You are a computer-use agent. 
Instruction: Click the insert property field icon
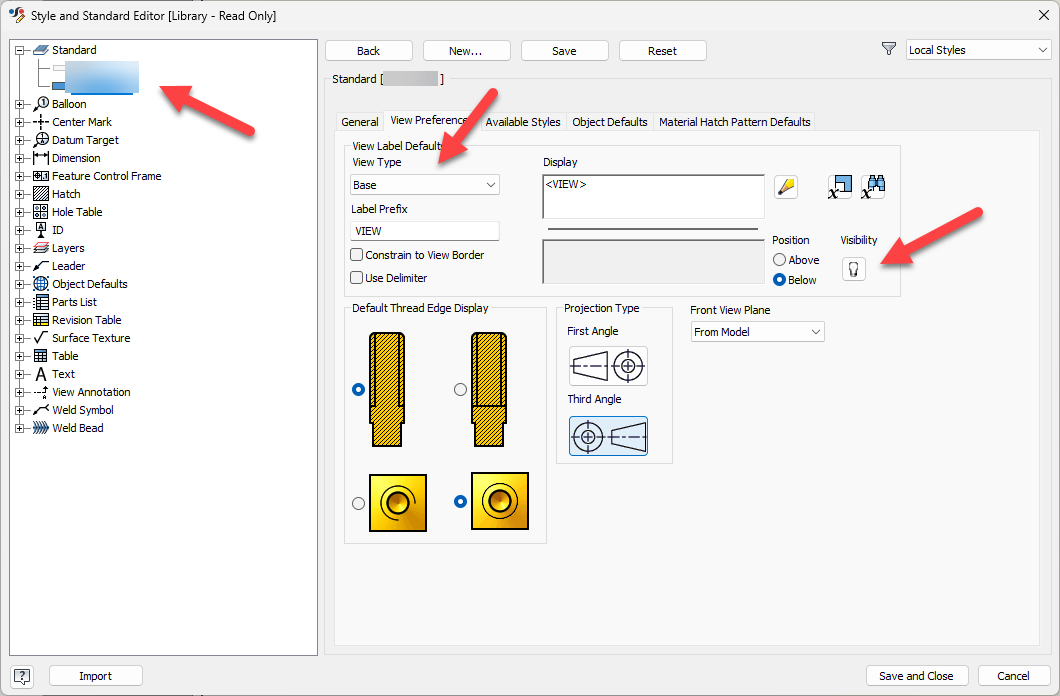click(x=840, y=186)
